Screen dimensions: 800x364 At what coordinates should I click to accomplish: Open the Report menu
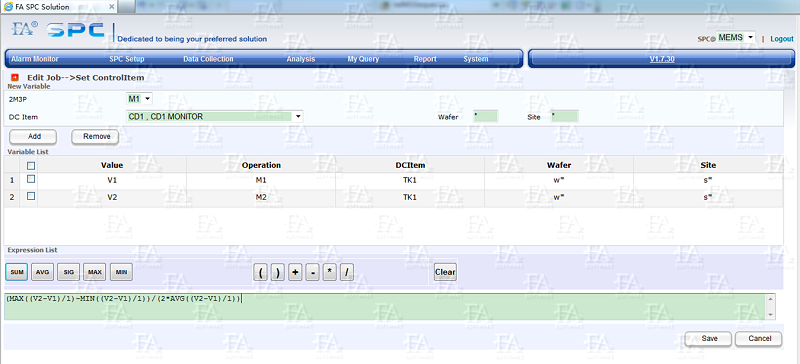pos(425,59)
